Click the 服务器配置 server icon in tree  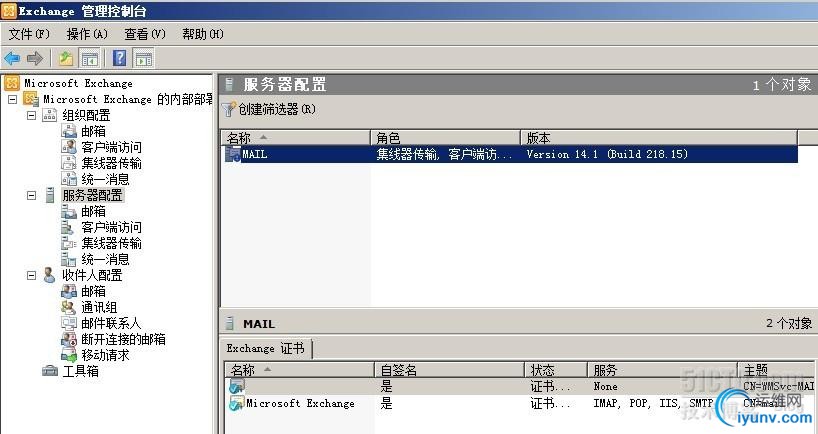pyautogui.click(x=50, y=195)
